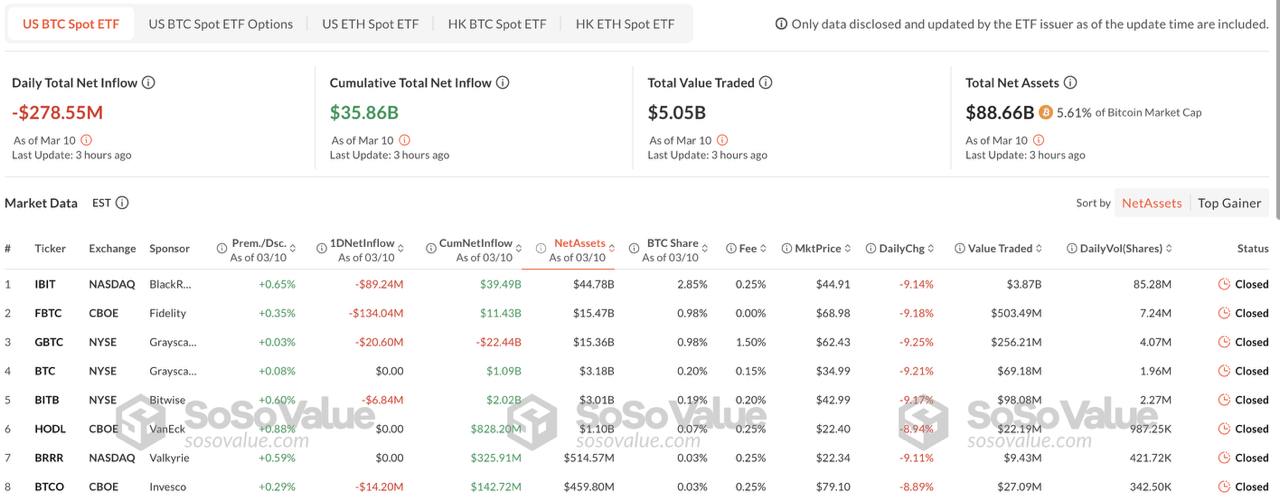Open info icon beside Daily Total Net Inflow
Screen dimensions: 1280x502
click(x=149, y=83)
